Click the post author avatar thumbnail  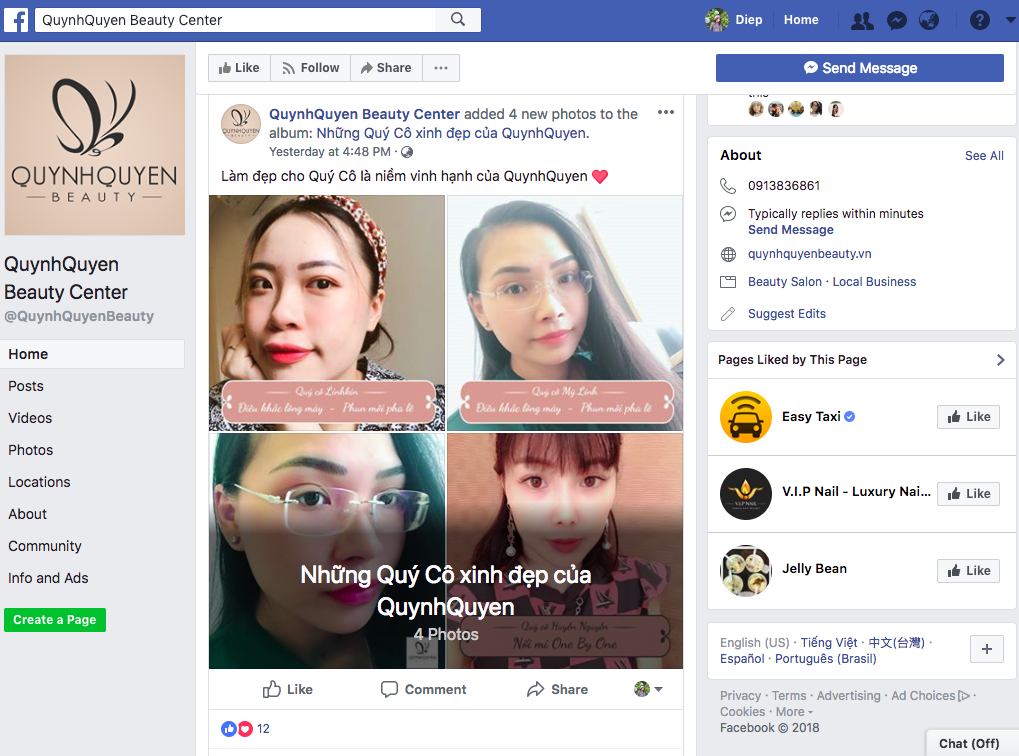click(241, 124)
